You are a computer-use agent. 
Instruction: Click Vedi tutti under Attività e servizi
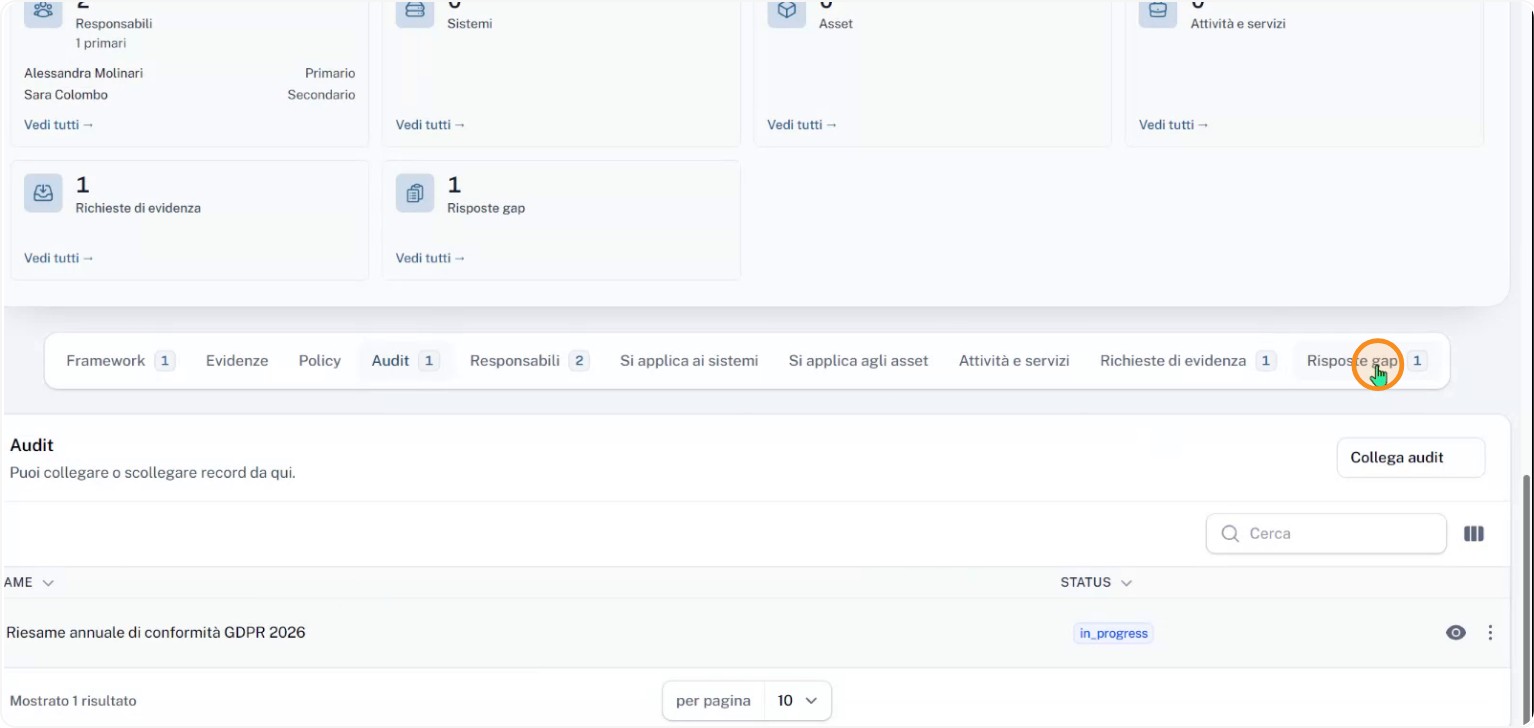point(1174,125)
